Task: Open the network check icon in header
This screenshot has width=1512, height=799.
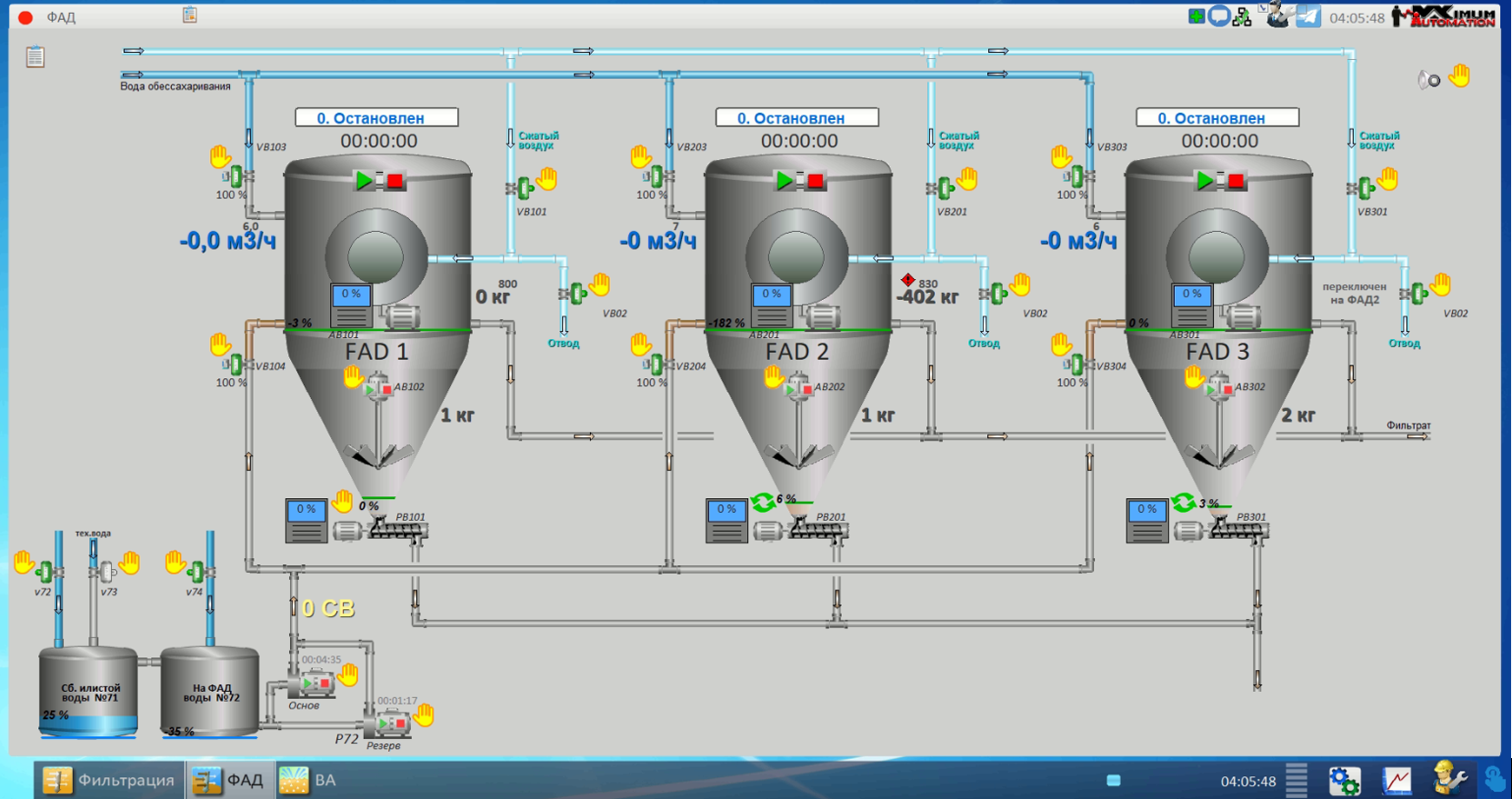Action: (x=1242, y=15)
